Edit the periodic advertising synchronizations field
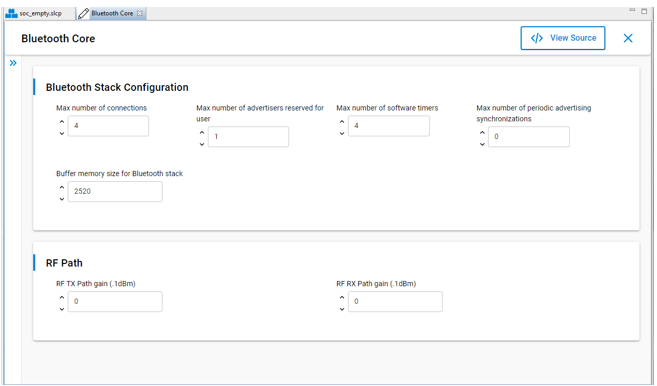This screenshot has height=386, width=657. click(528, 137)
